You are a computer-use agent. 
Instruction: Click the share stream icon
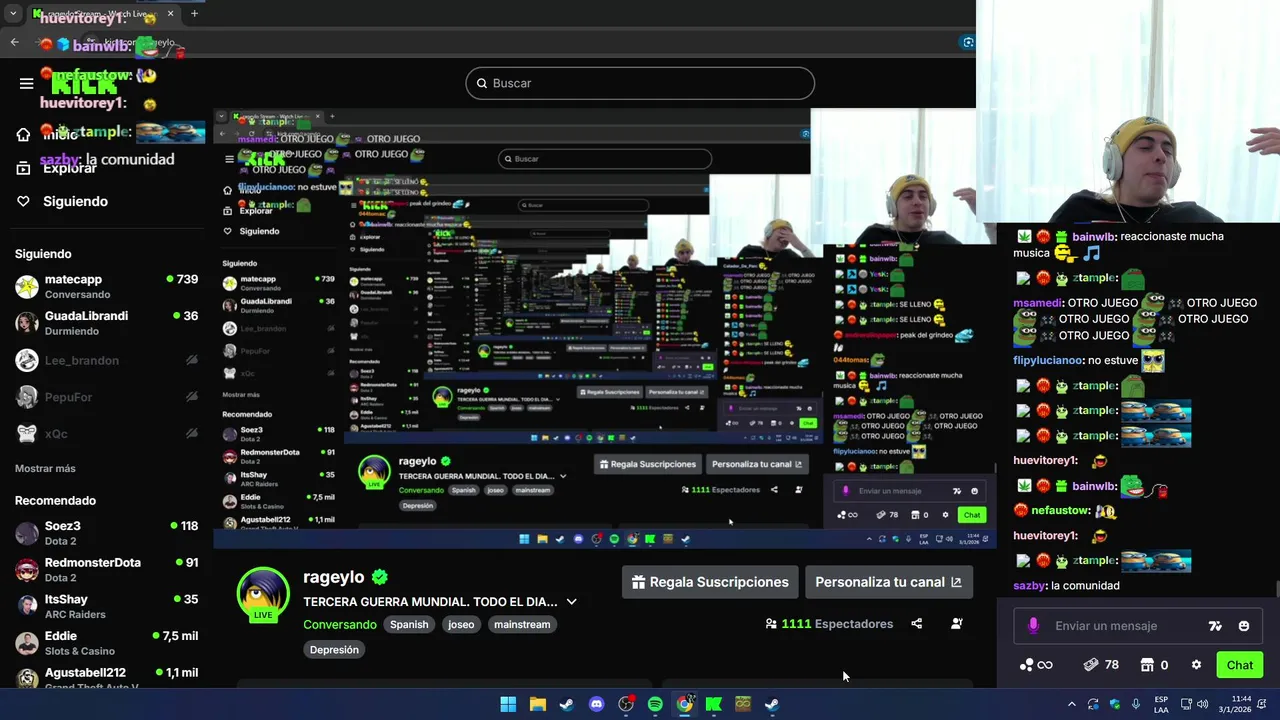point(916,624)
